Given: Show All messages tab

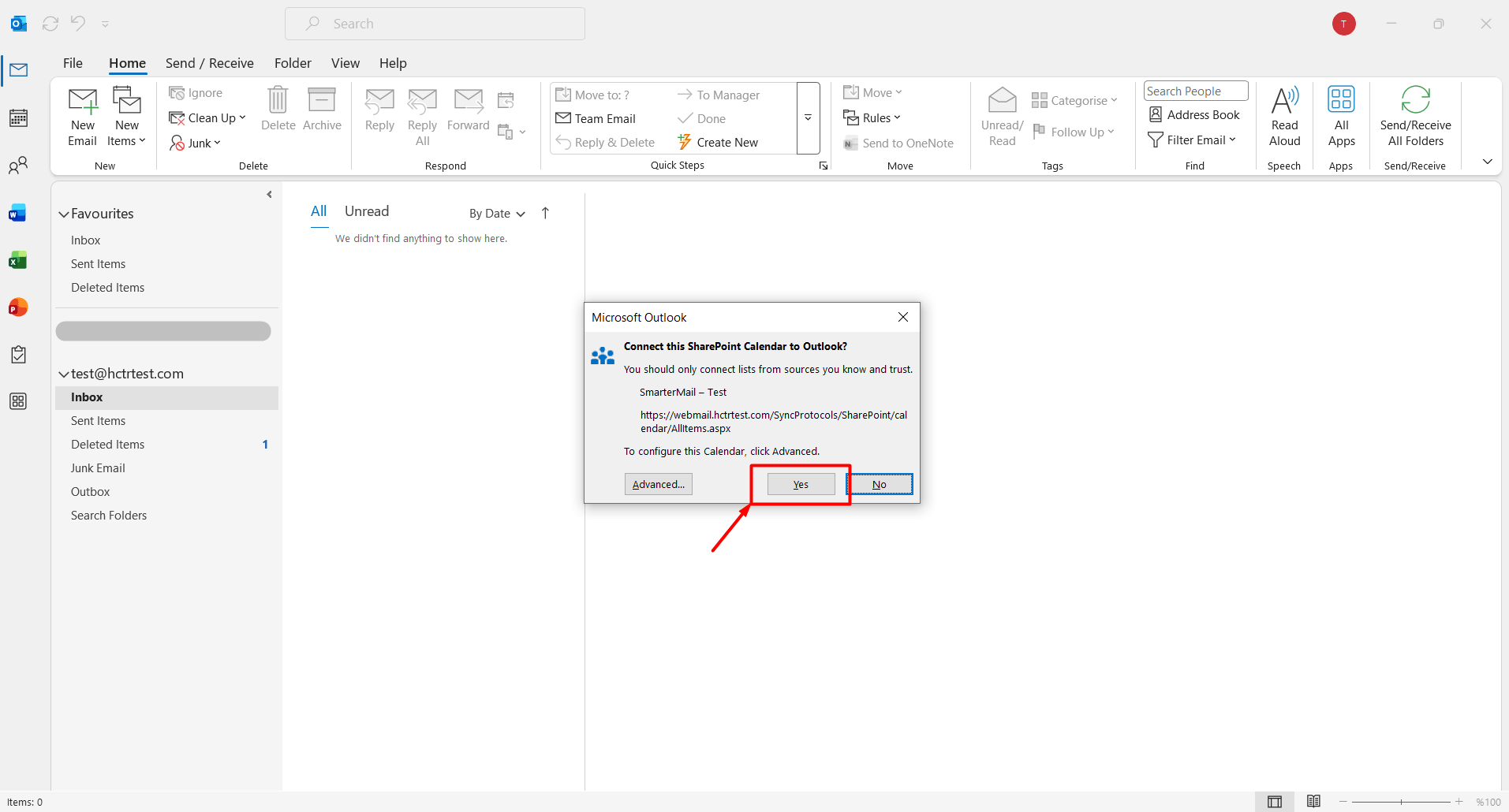Looking at the screenshot, I should click(319, 211).
